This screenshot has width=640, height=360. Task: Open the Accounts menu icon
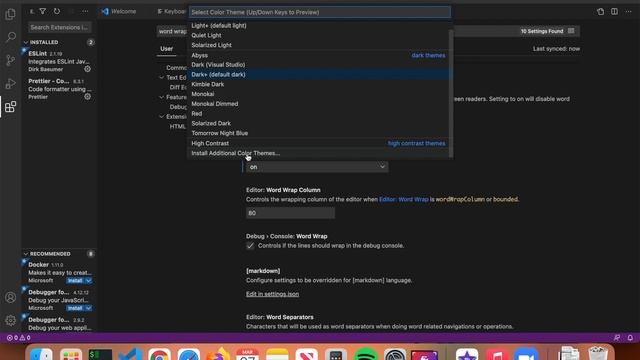pos(11,297)
